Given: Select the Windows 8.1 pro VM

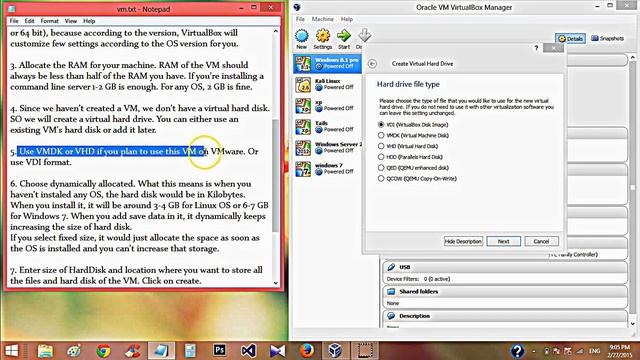Looking at the screenshot, I should coord(327,63).
